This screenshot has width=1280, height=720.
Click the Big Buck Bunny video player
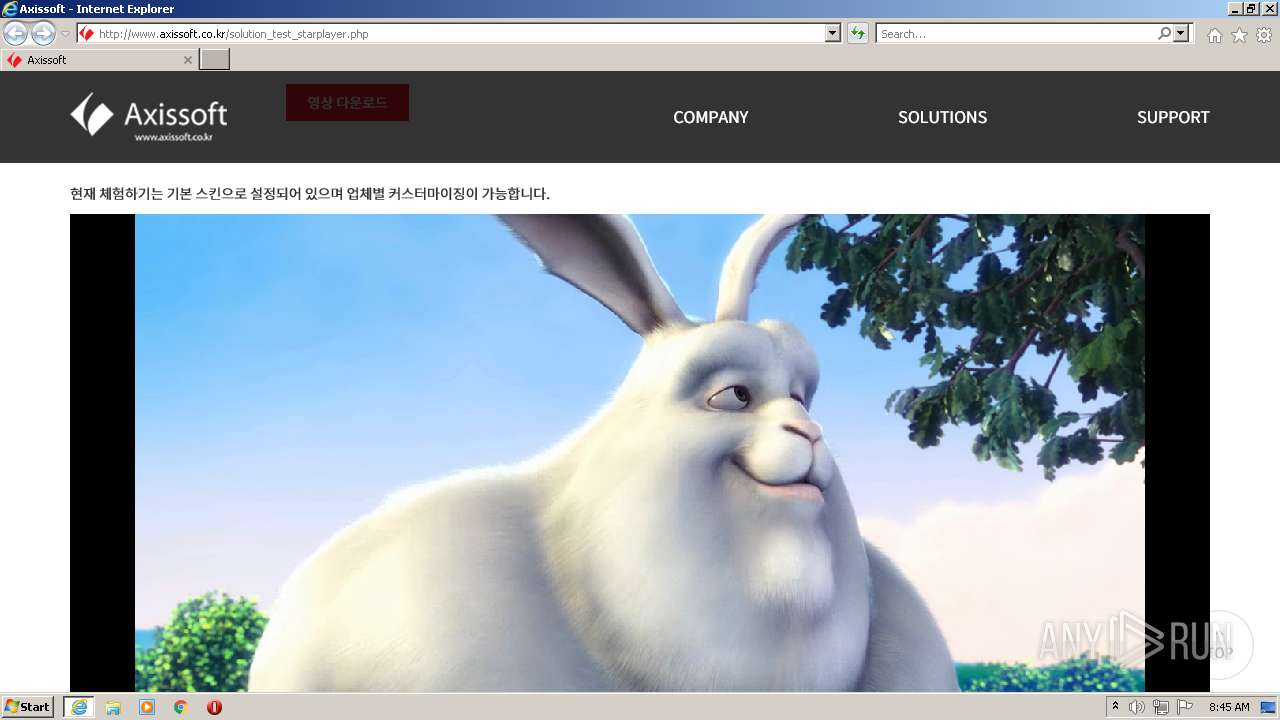click(640, 452)
